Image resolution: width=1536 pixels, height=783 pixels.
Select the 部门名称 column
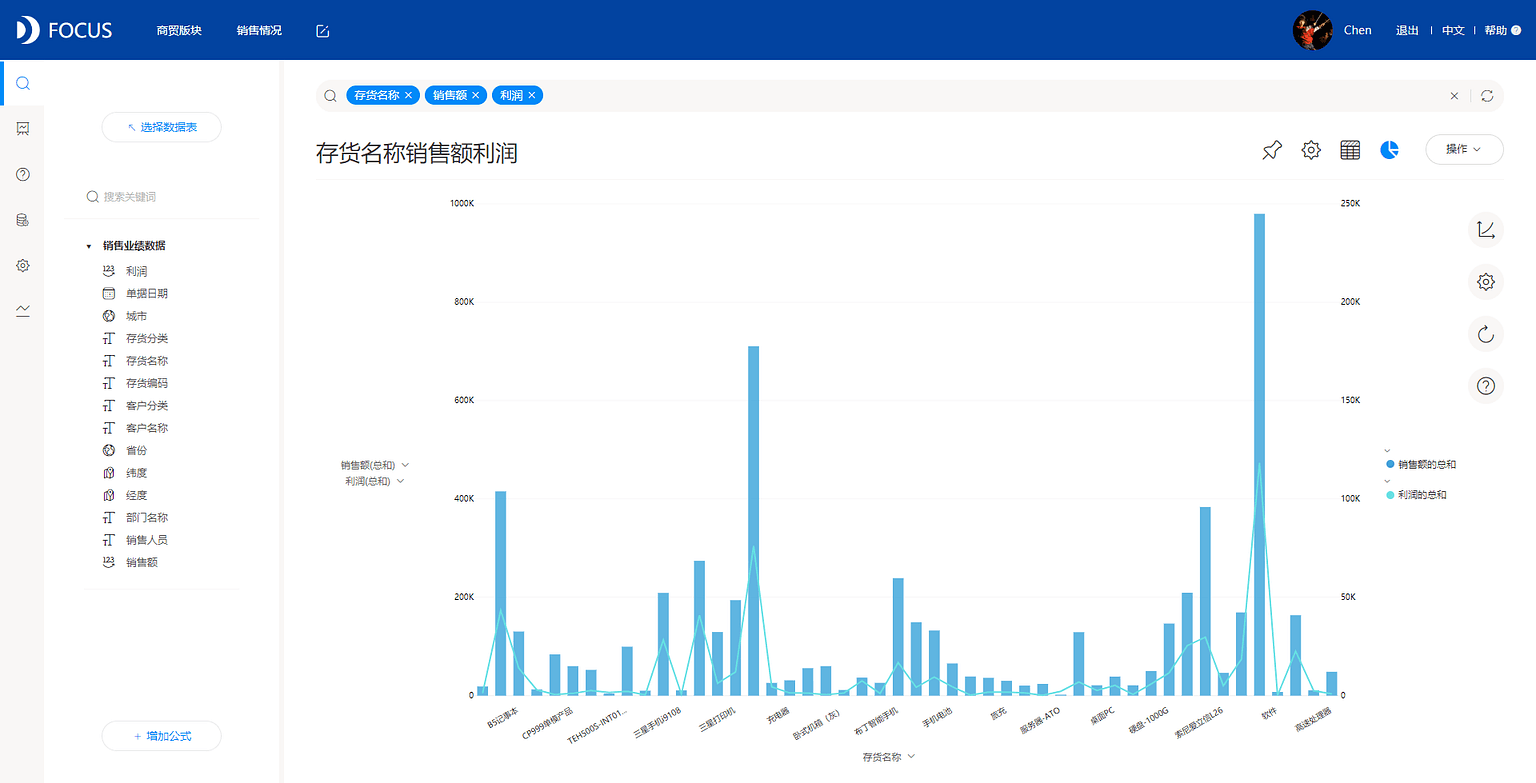point(147,518)
